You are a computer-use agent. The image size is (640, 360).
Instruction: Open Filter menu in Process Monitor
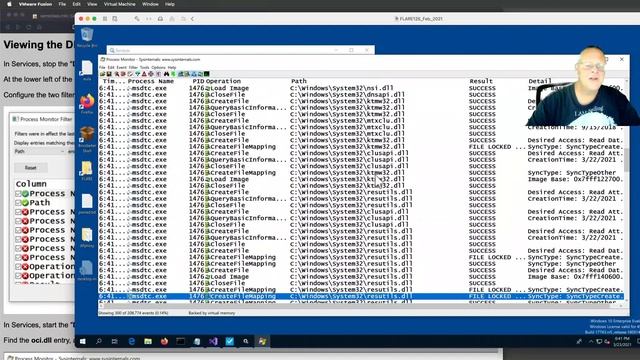133,67
